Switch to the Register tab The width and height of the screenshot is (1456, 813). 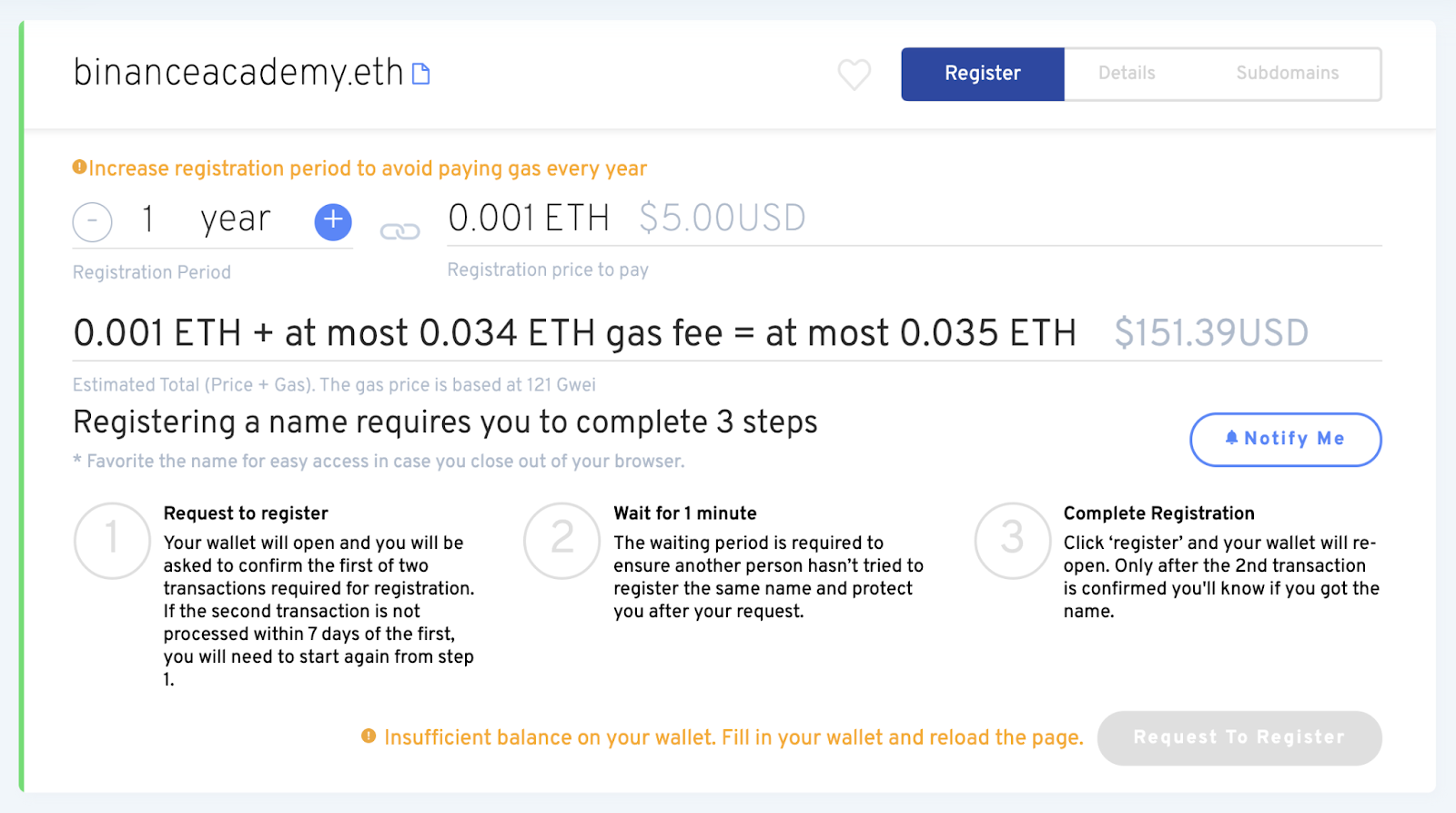point(982,74)
